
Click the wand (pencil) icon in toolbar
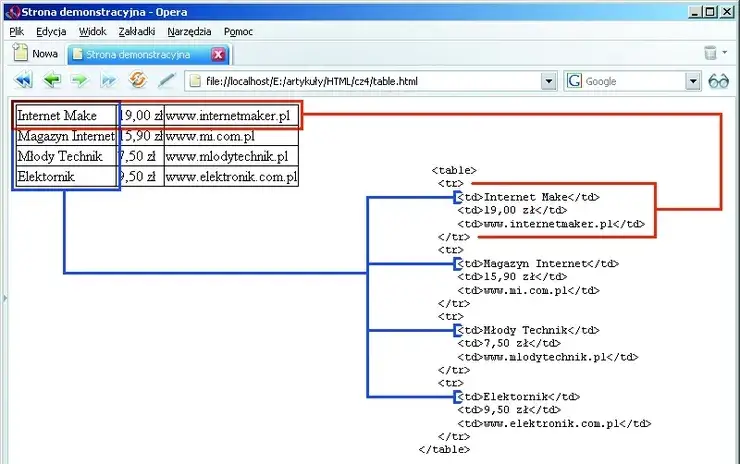point(167,80)
